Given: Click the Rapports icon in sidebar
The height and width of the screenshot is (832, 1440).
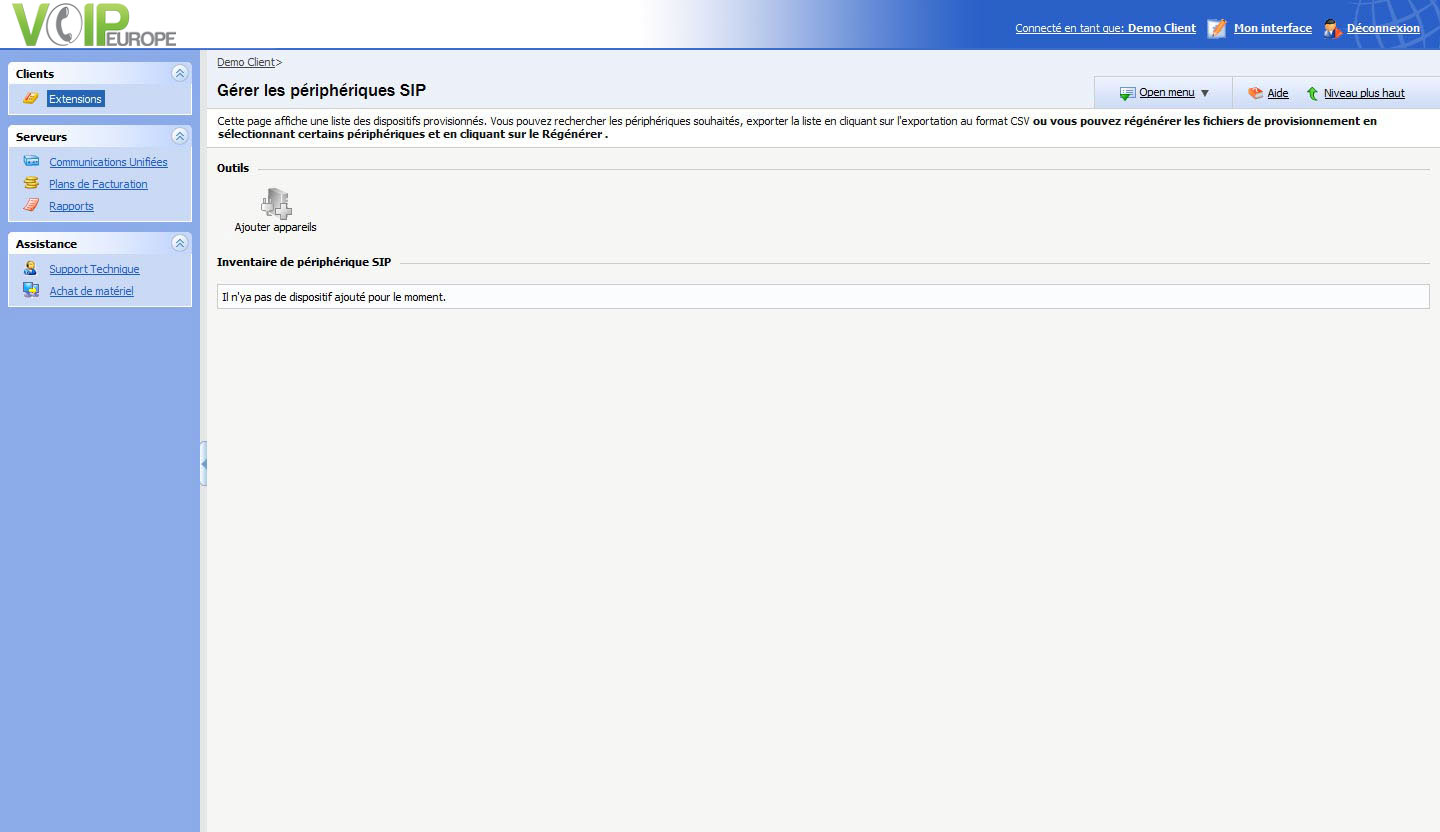Looking at the screenshot, I should click(x=31, y=205).
